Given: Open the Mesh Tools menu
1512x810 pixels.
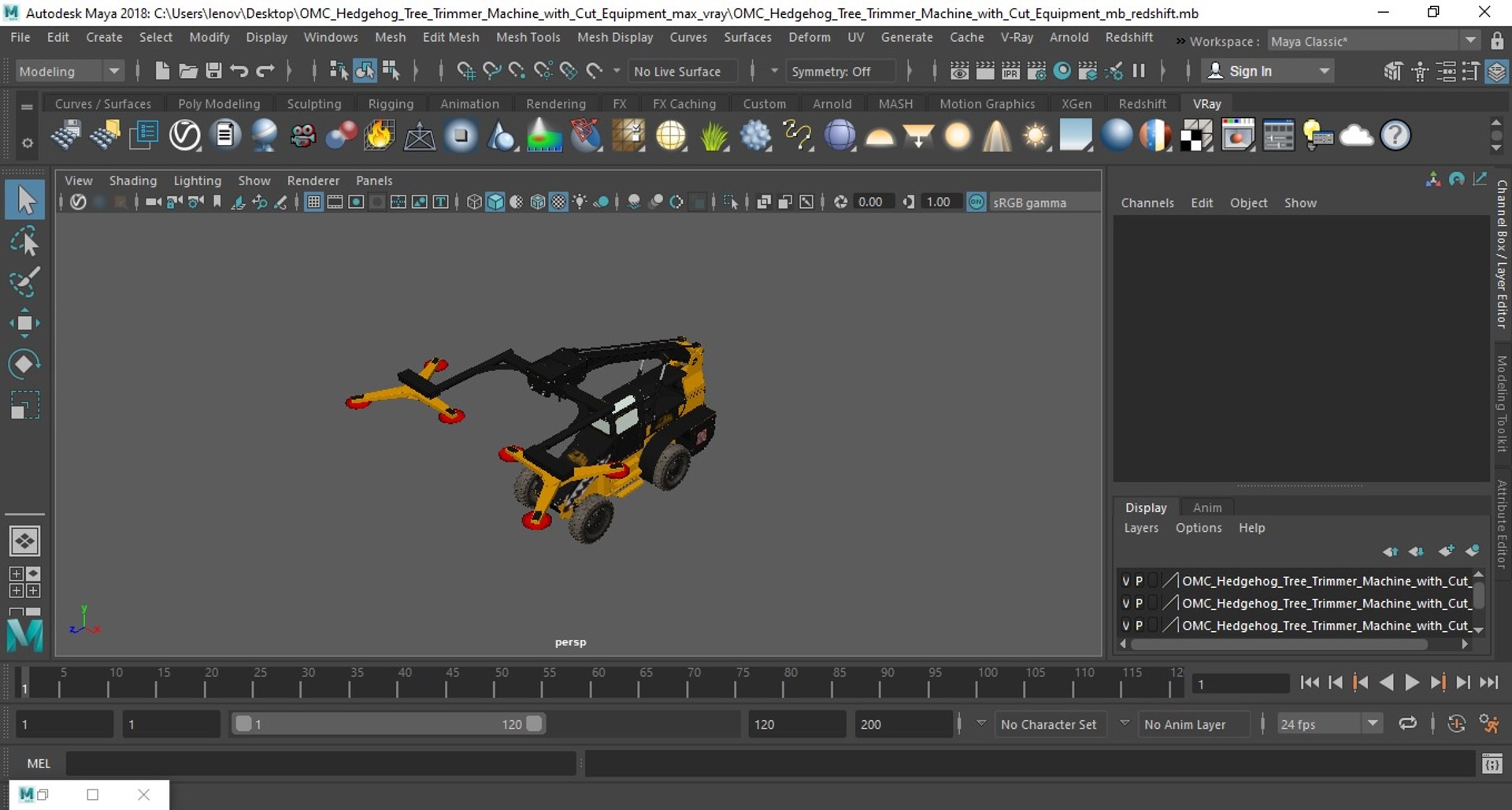Looking at the screenshot, I should point(528,37).
